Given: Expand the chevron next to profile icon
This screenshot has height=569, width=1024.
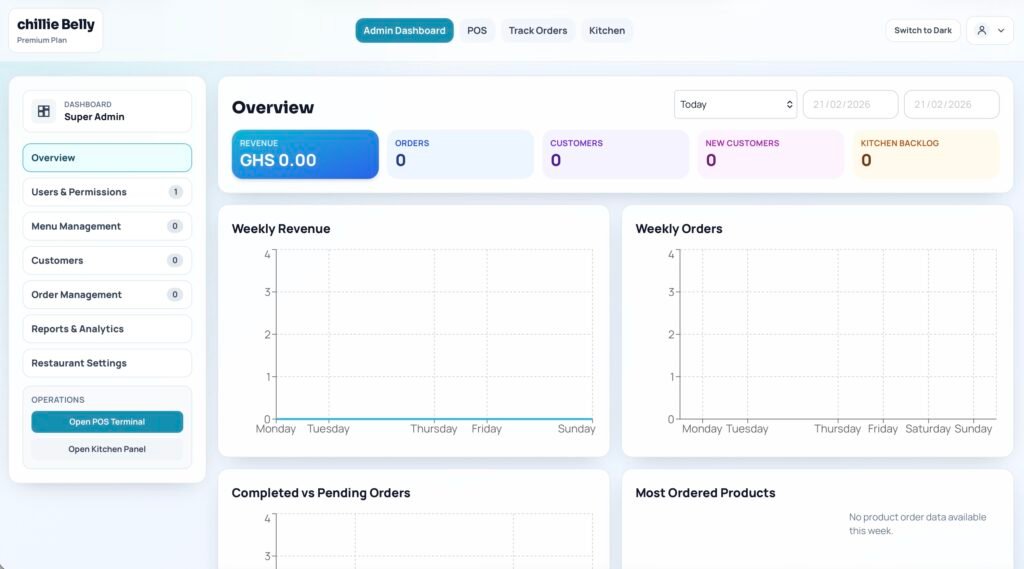Looking at the screenshot, I should click(1001, 31).
